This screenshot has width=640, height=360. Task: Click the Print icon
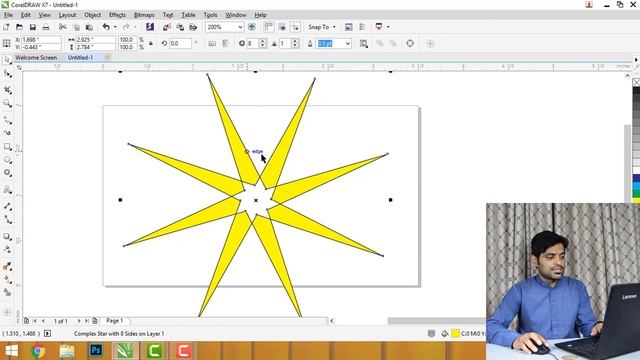(46, 27)
